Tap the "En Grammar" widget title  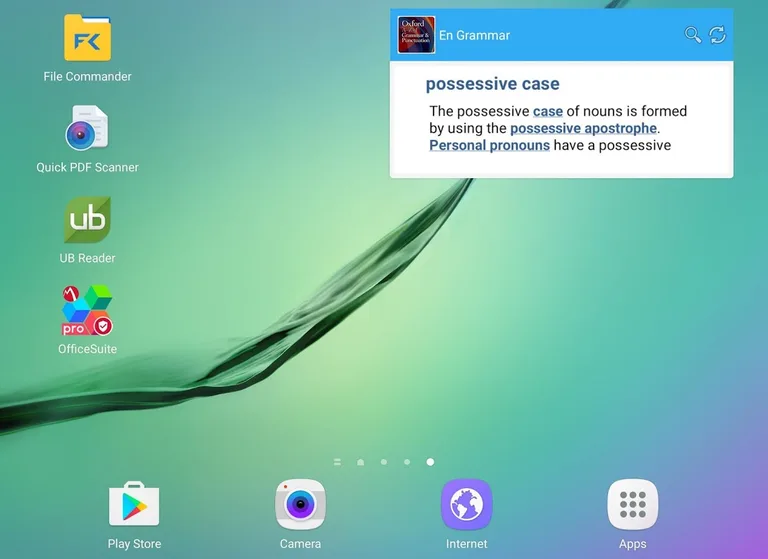click(x=474, y=35)
